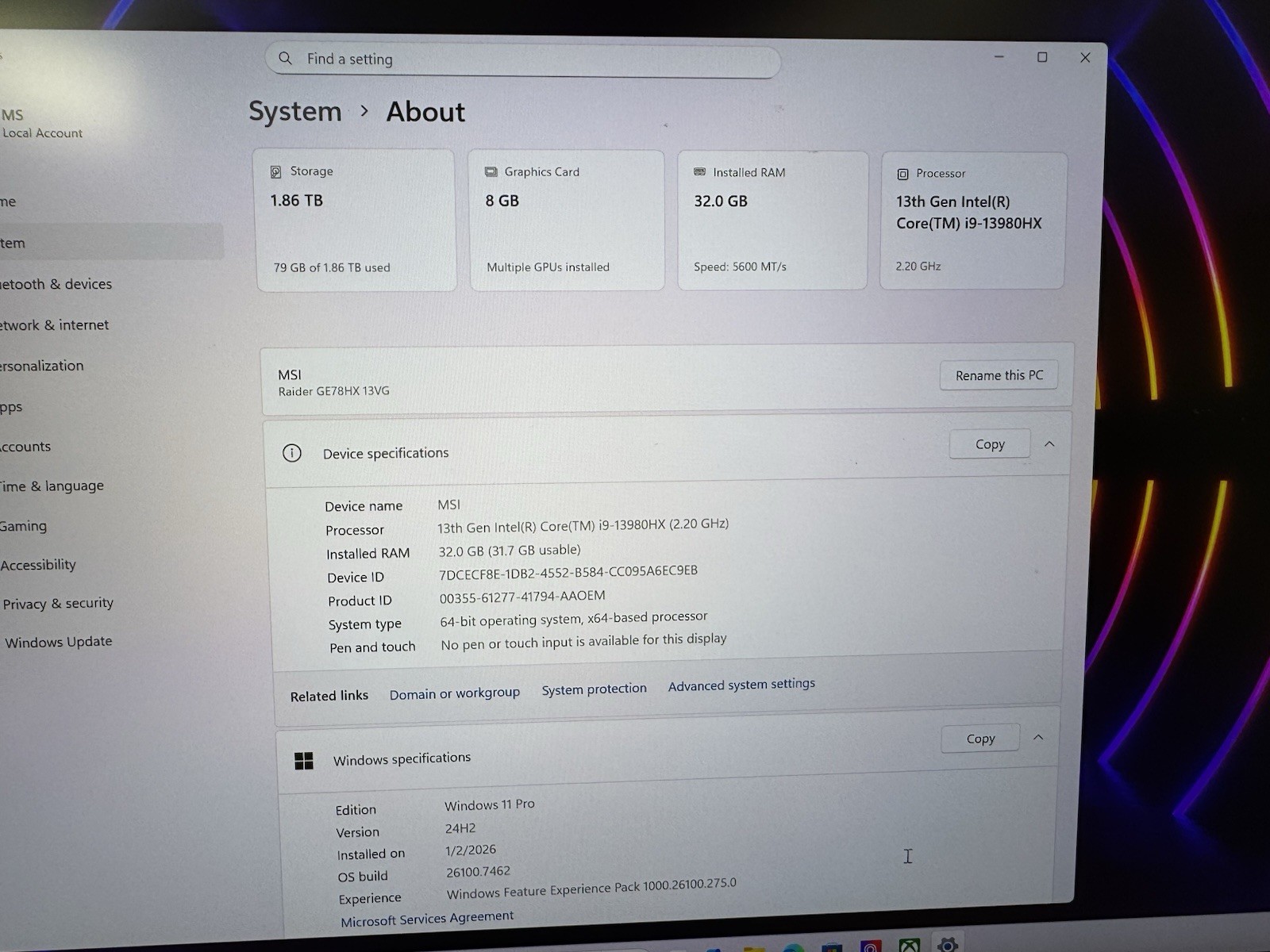Open the Xbox app on the taskbar
The width and height of the screenshot is (1270, 952).
(x=909, y=945)
